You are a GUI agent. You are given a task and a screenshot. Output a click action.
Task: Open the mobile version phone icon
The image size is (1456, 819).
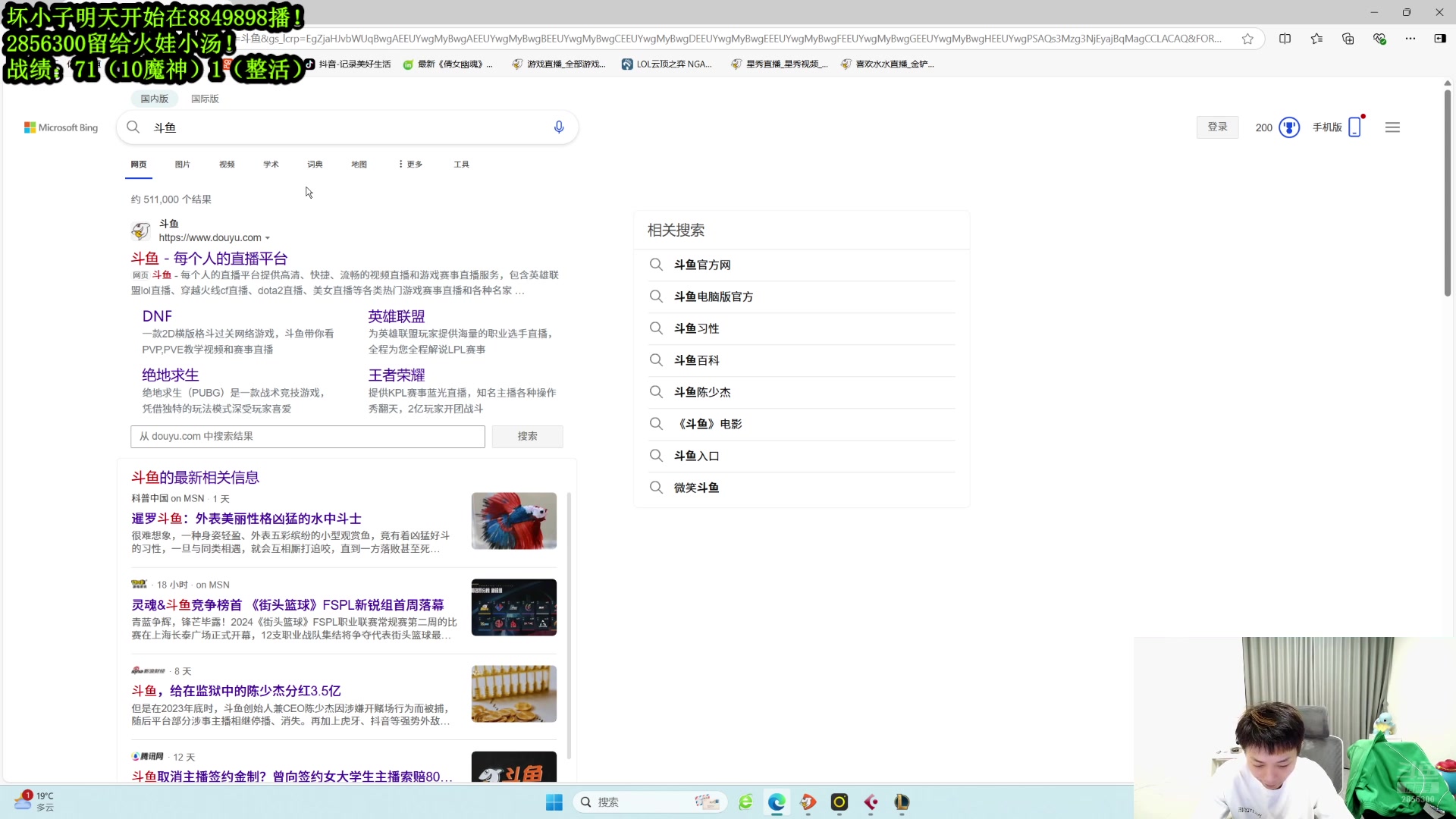pyautogui.click(x=1354, y=127)
